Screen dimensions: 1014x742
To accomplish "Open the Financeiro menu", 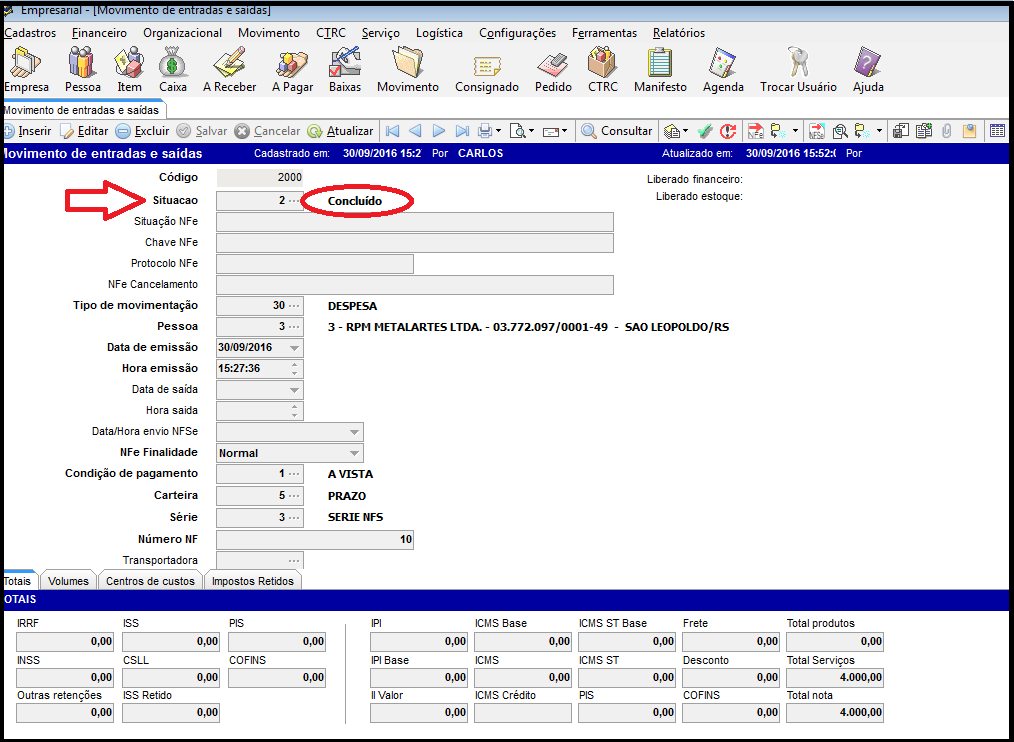I will click(x=99, y=33).
